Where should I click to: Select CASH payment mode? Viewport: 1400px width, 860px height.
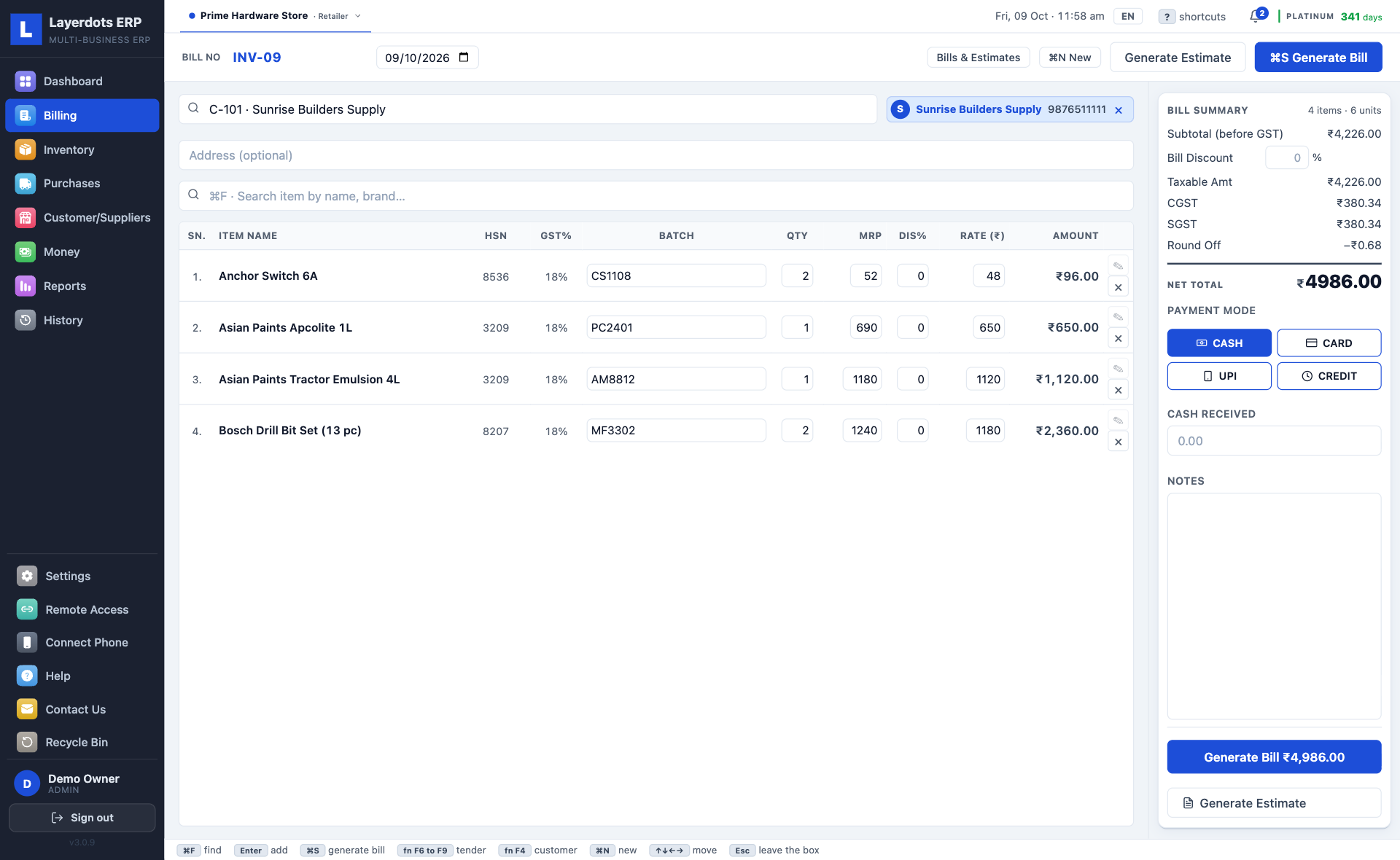[1219, 343]
